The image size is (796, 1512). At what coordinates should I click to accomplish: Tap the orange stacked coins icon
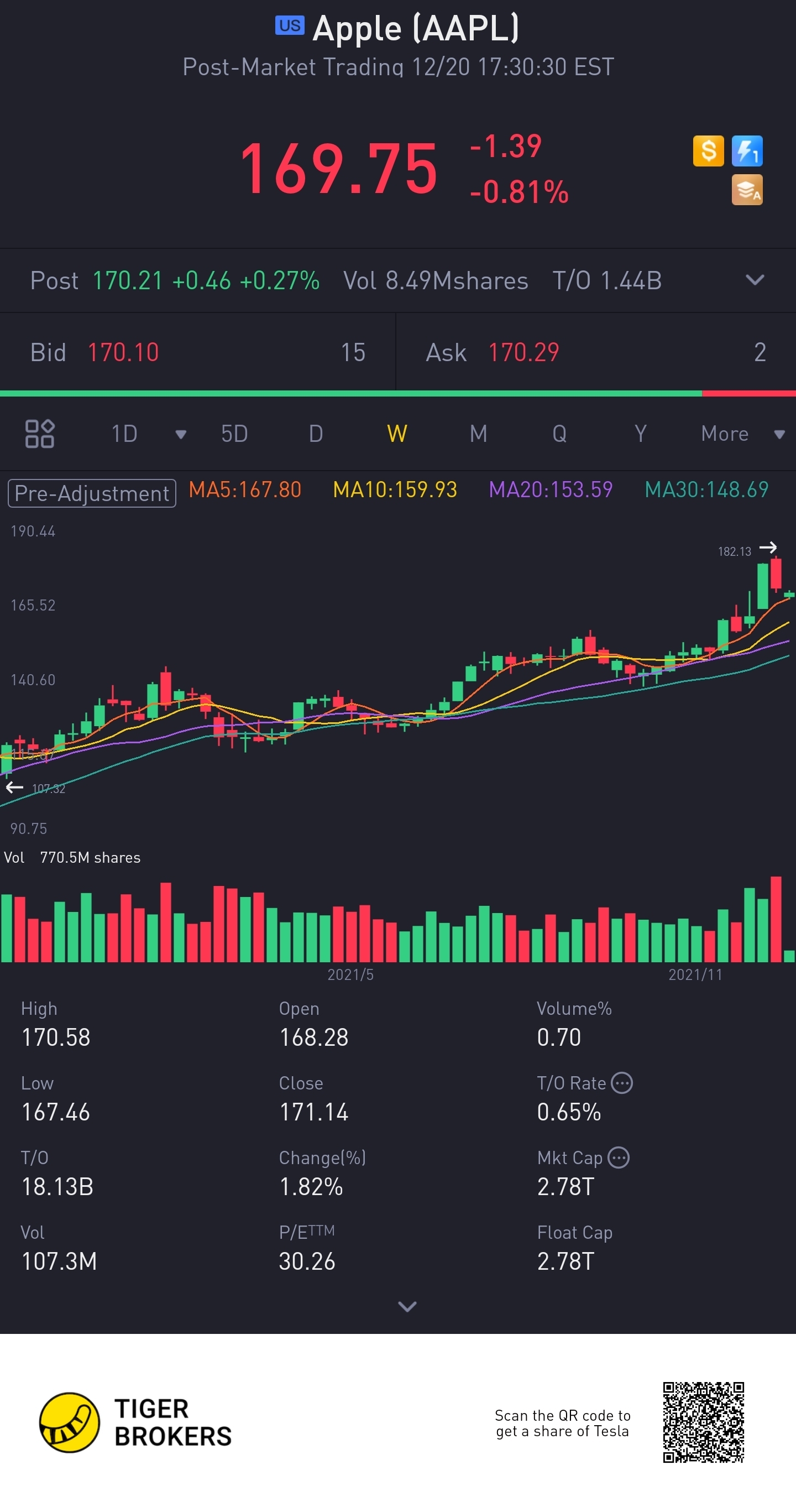click(747, 190)
